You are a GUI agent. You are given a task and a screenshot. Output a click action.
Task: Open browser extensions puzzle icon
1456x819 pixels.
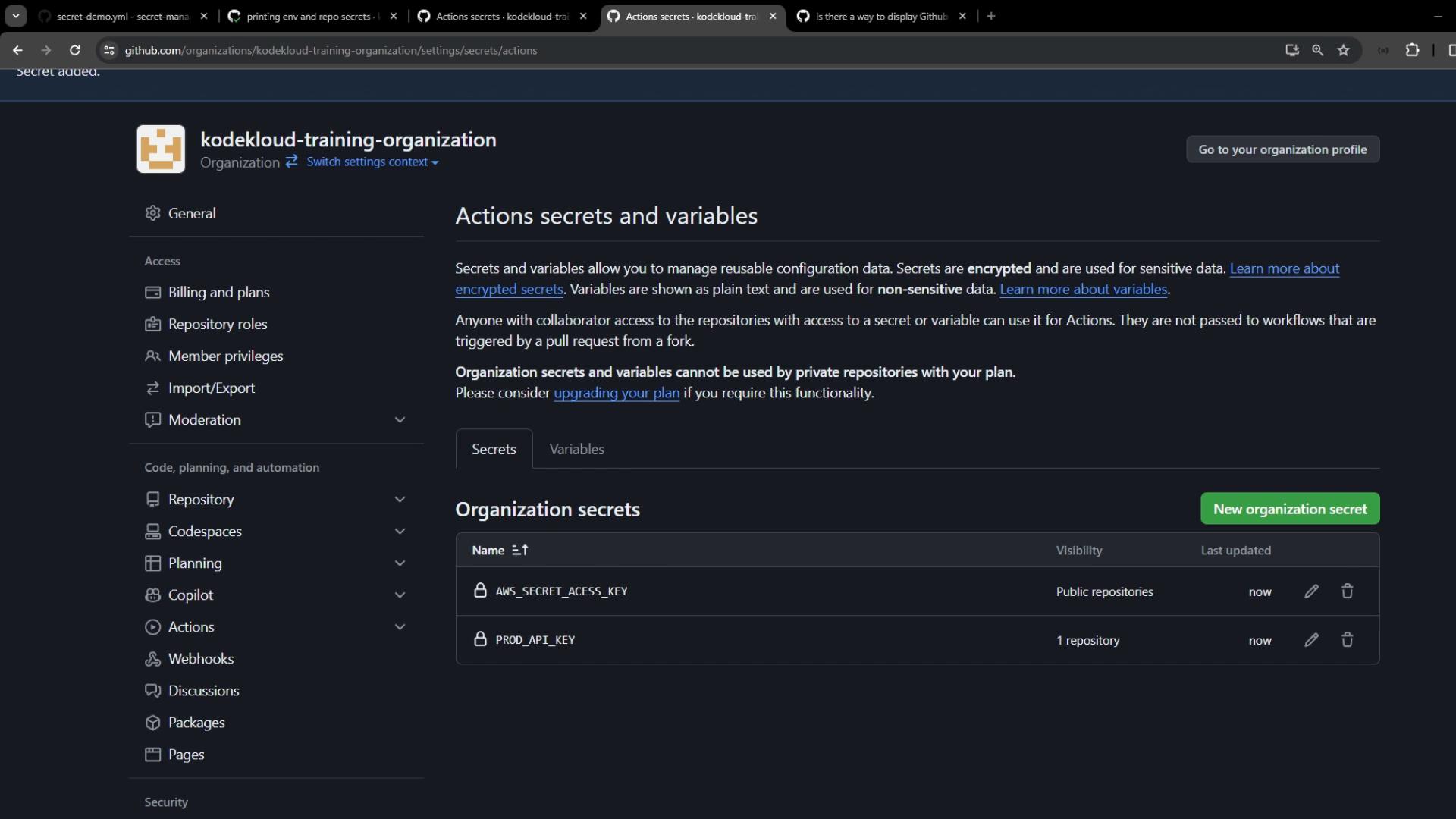click(1412, 50)
